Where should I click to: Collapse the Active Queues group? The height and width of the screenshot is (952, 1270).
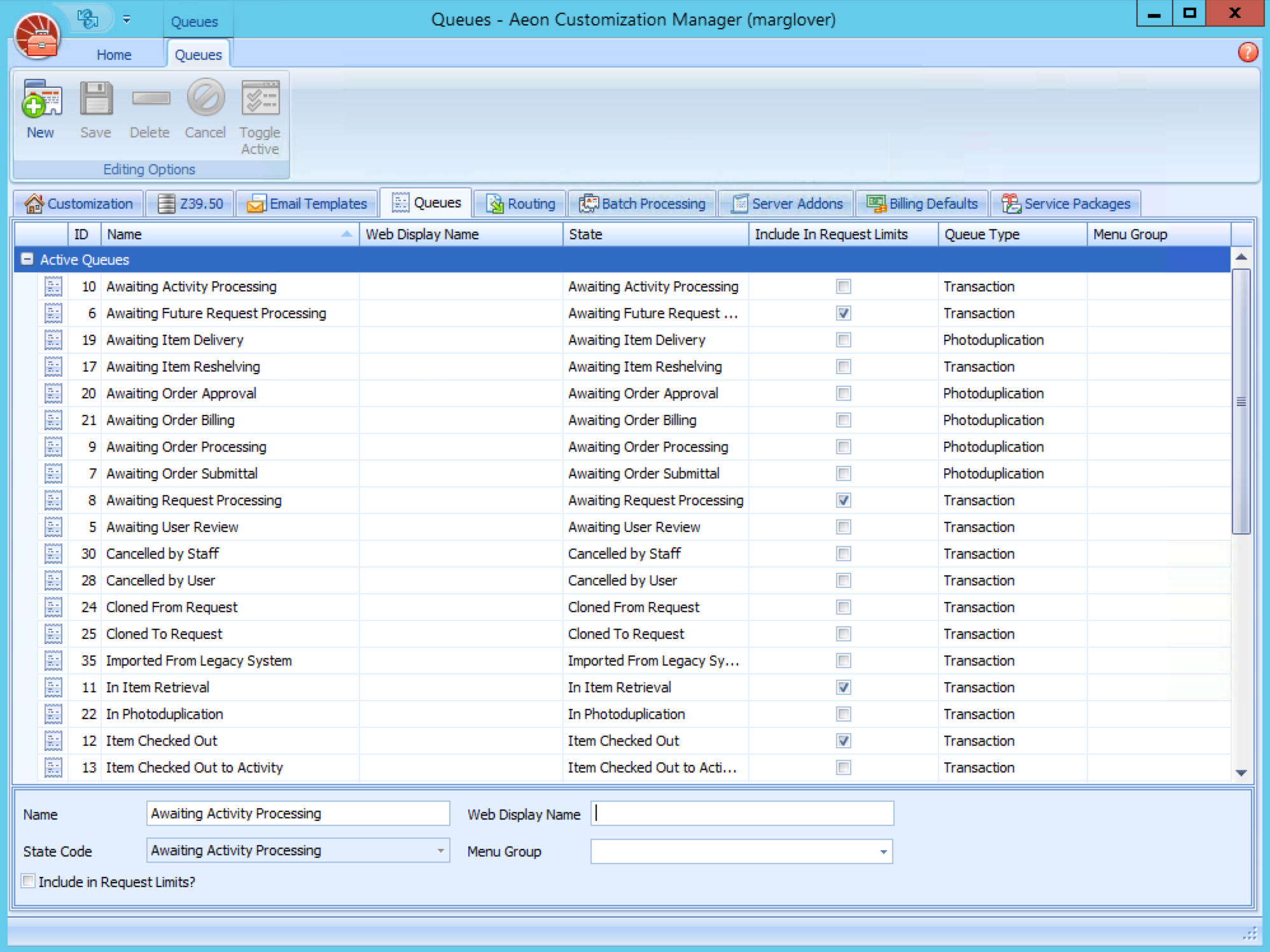27,260
